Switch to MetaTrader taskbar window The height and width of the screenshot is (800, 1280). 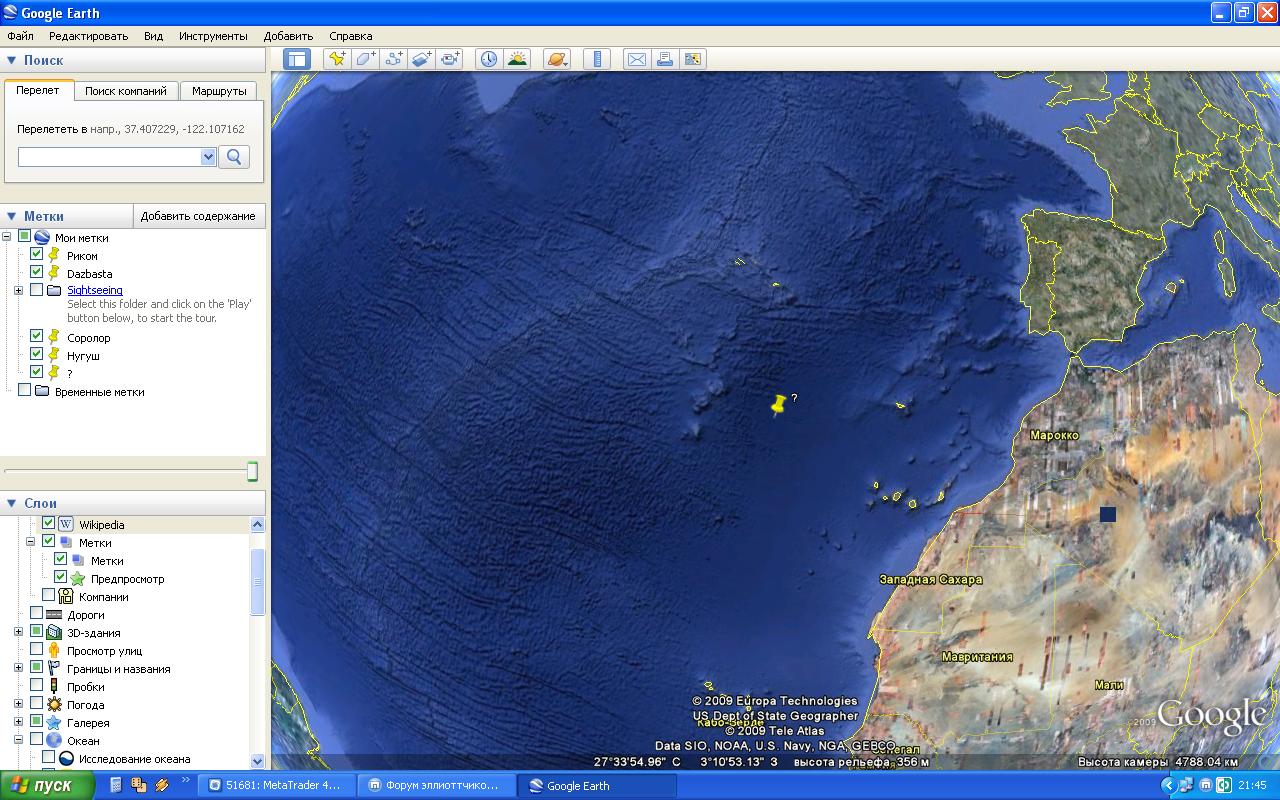pyautogui.click(x=274, y=785)
